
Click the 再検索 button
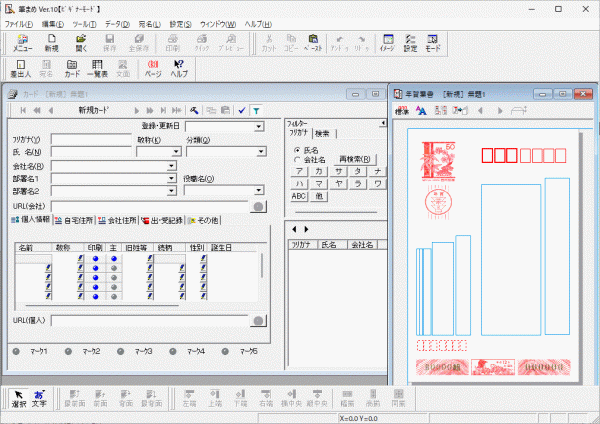point(355,159)
